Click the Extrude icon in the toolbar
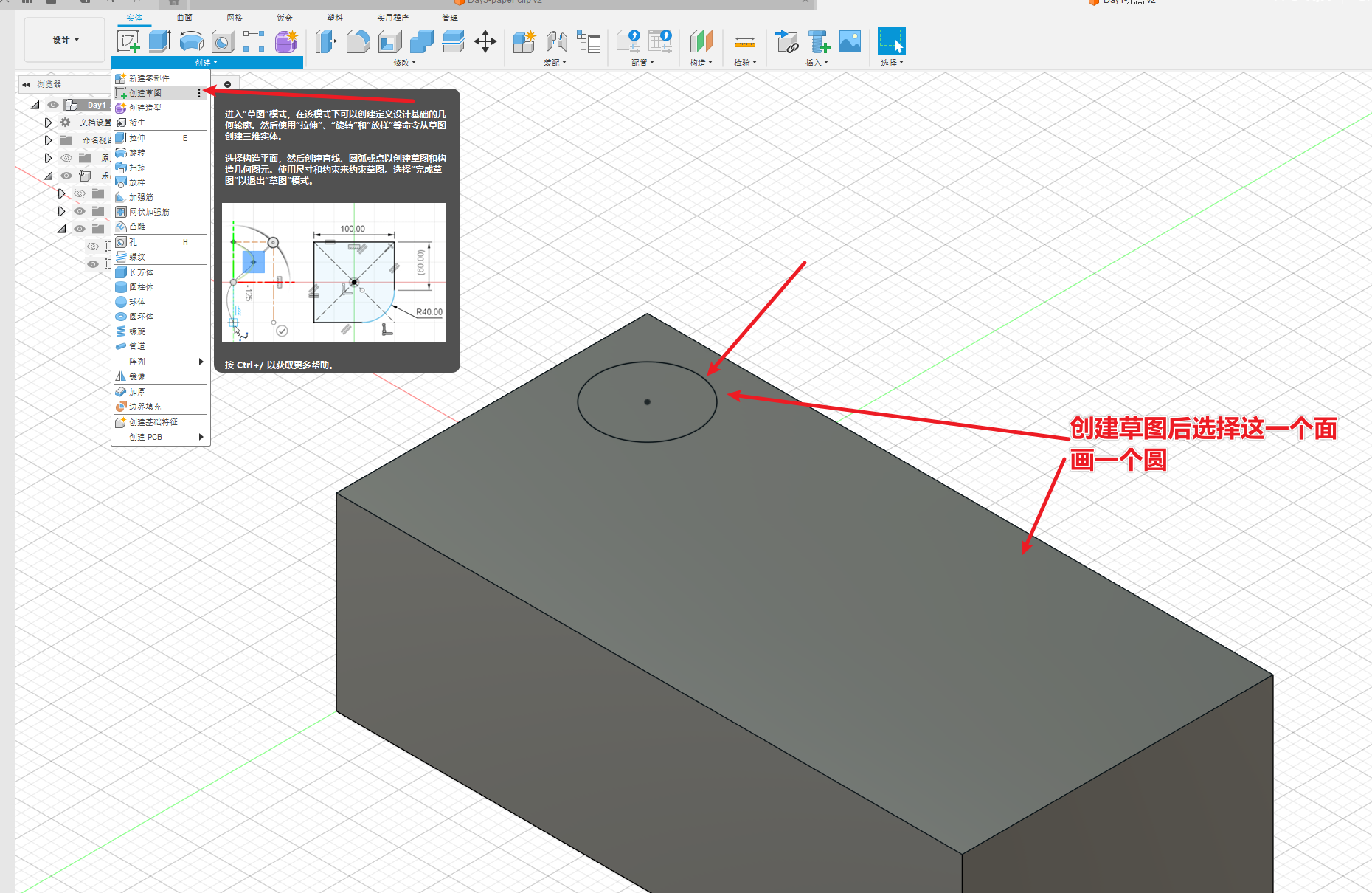 tap(159, 41)
